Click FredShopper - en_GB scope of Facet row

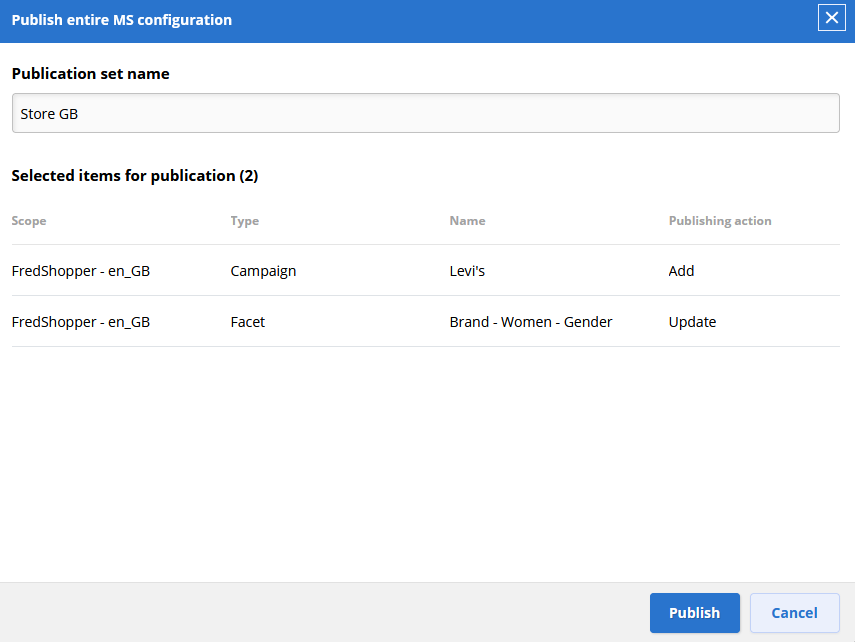tap(80, 321)
